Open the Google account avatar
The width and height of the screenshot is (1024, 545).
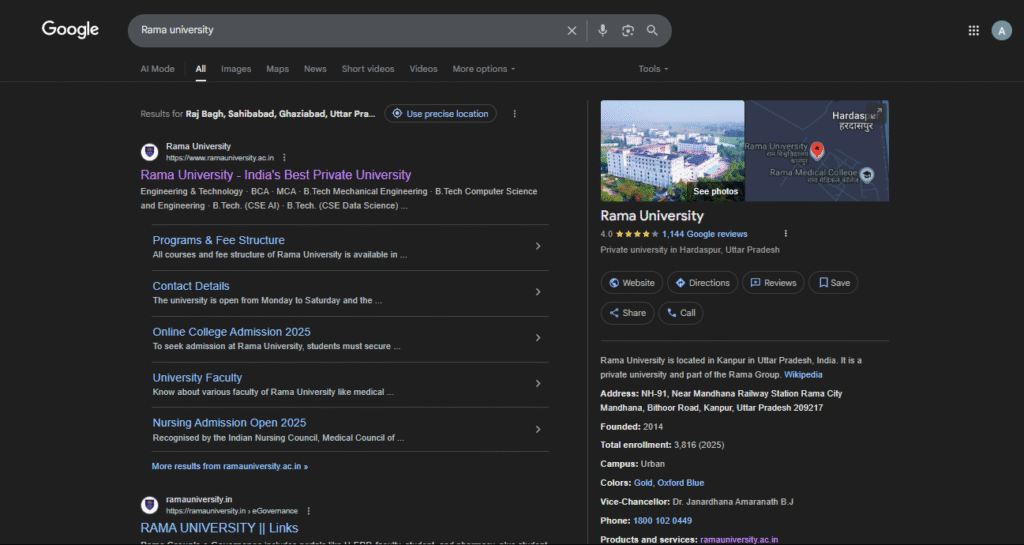pyautogui.click(x=1001, y=31)
